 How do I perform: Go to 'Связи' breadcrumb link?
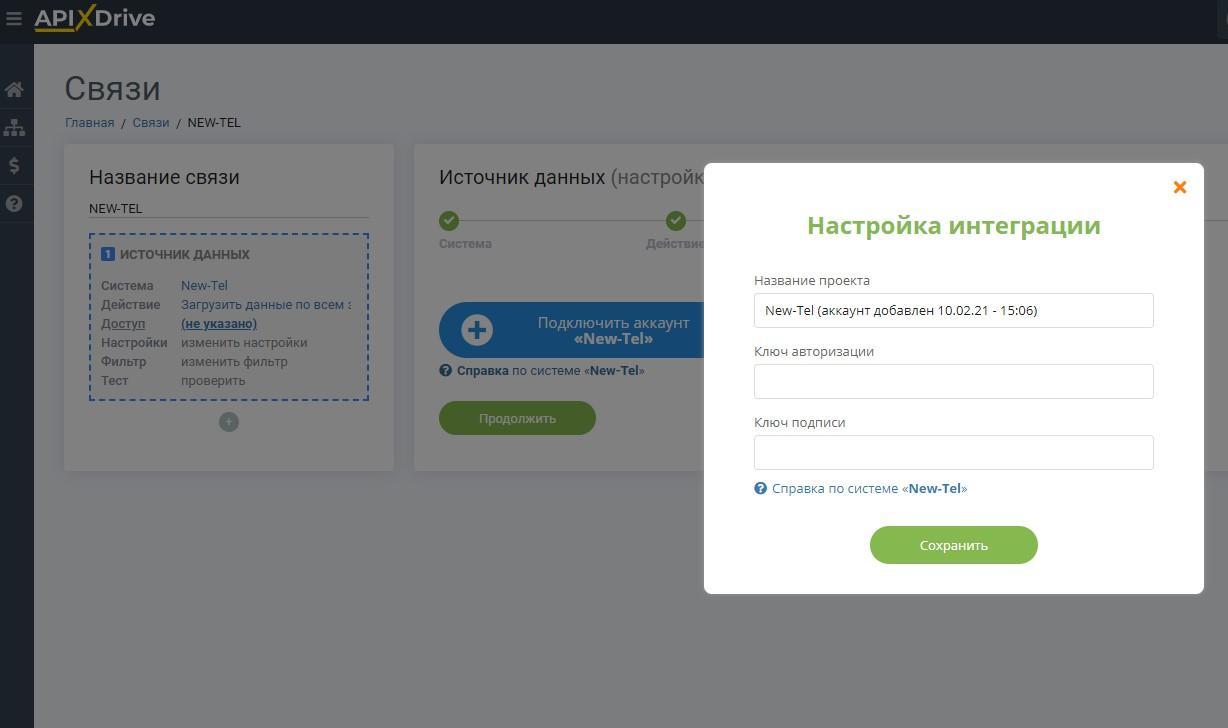click(x=151, y=123)
